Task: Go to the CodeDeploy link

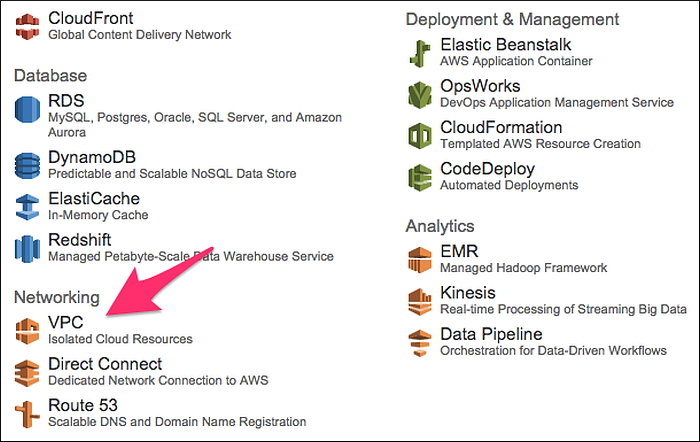Action: coord(488,169)
